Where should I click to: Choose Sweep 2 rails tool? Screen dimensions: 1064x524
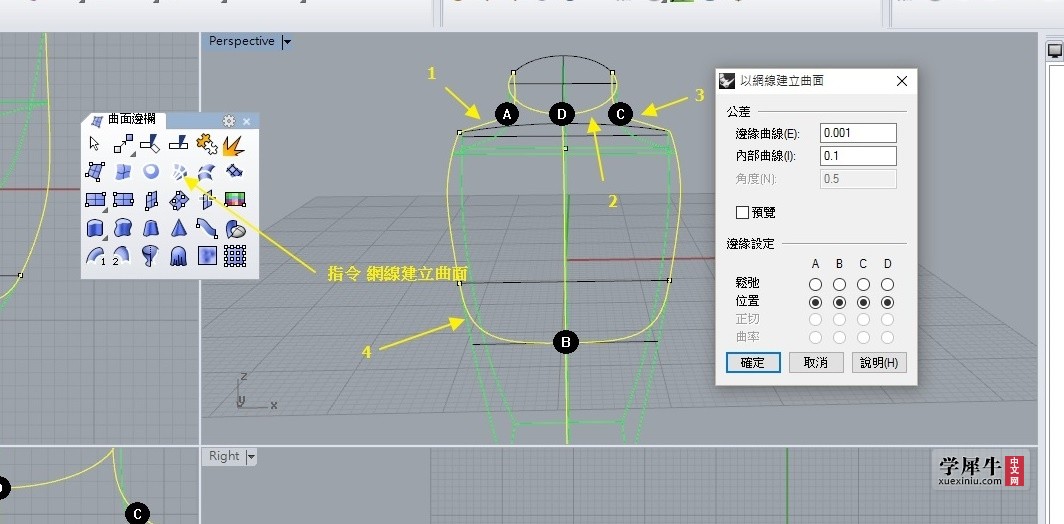click(x=123, y=256)
